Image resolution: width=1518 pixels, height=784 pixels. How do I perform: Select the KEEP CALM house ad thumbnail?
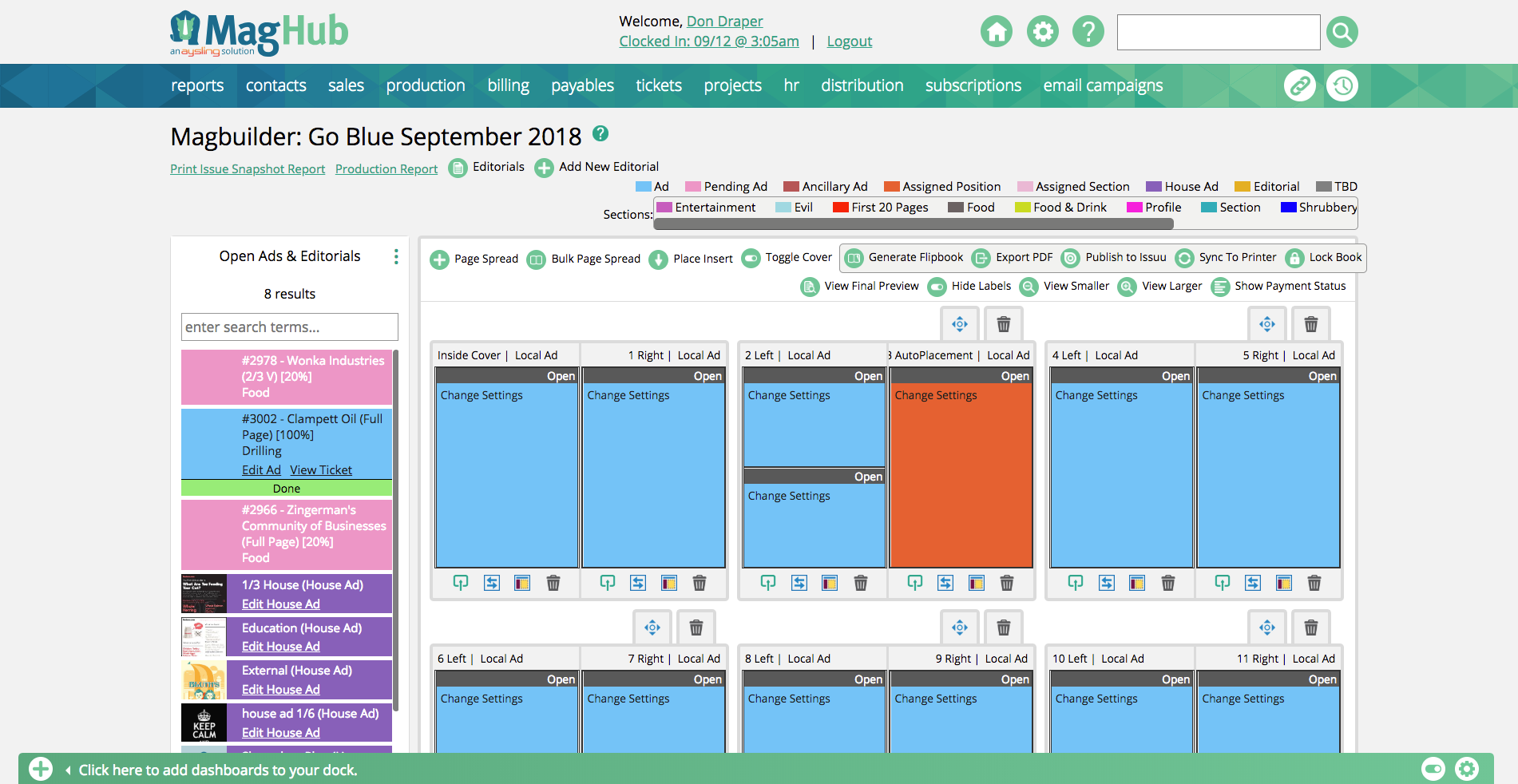pos(204,723)
